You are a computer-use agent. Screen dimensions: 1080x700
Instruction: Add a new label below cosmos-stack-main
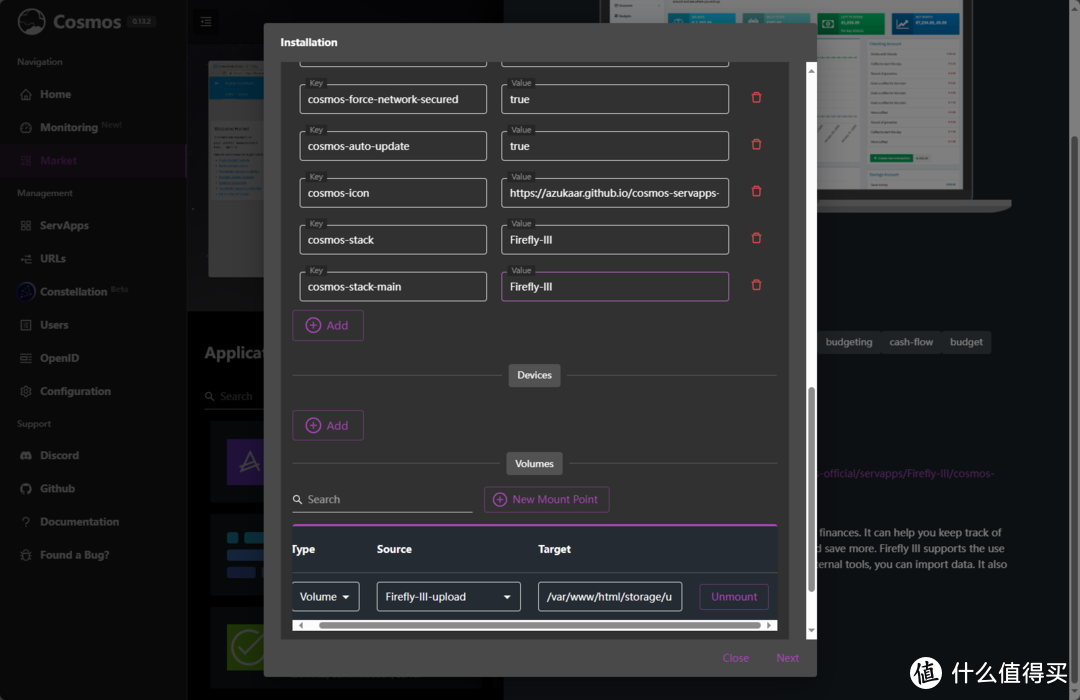point(328,325)
